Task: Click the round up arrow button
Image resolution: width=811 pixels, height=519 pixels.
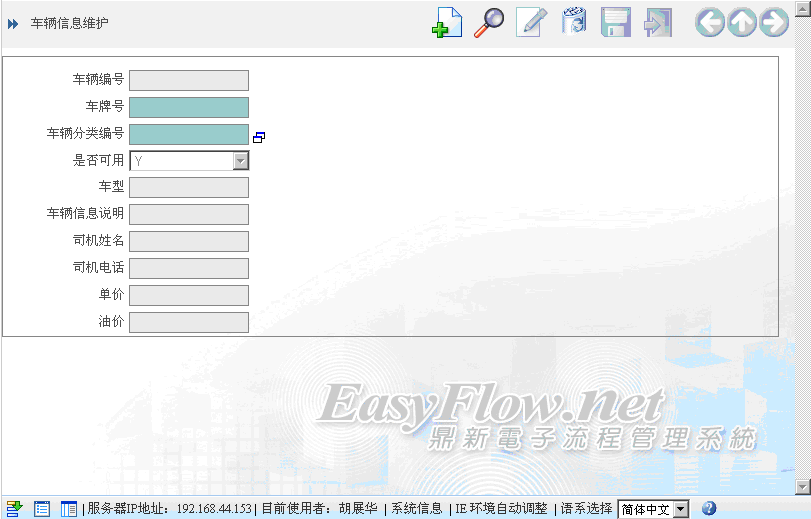Action: [x=742, y=22]
